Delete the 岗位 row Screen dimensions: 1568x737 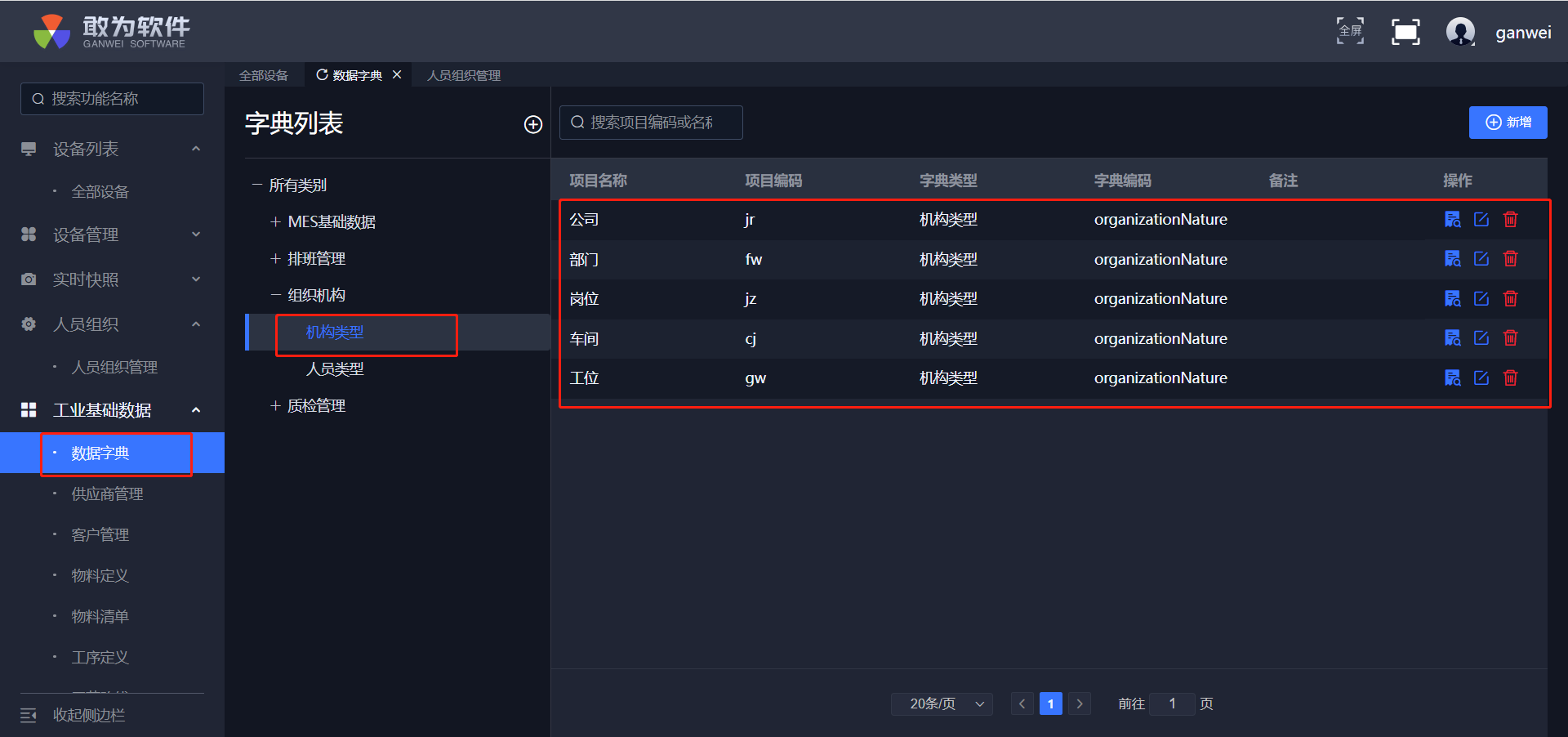pos(1511,298)
